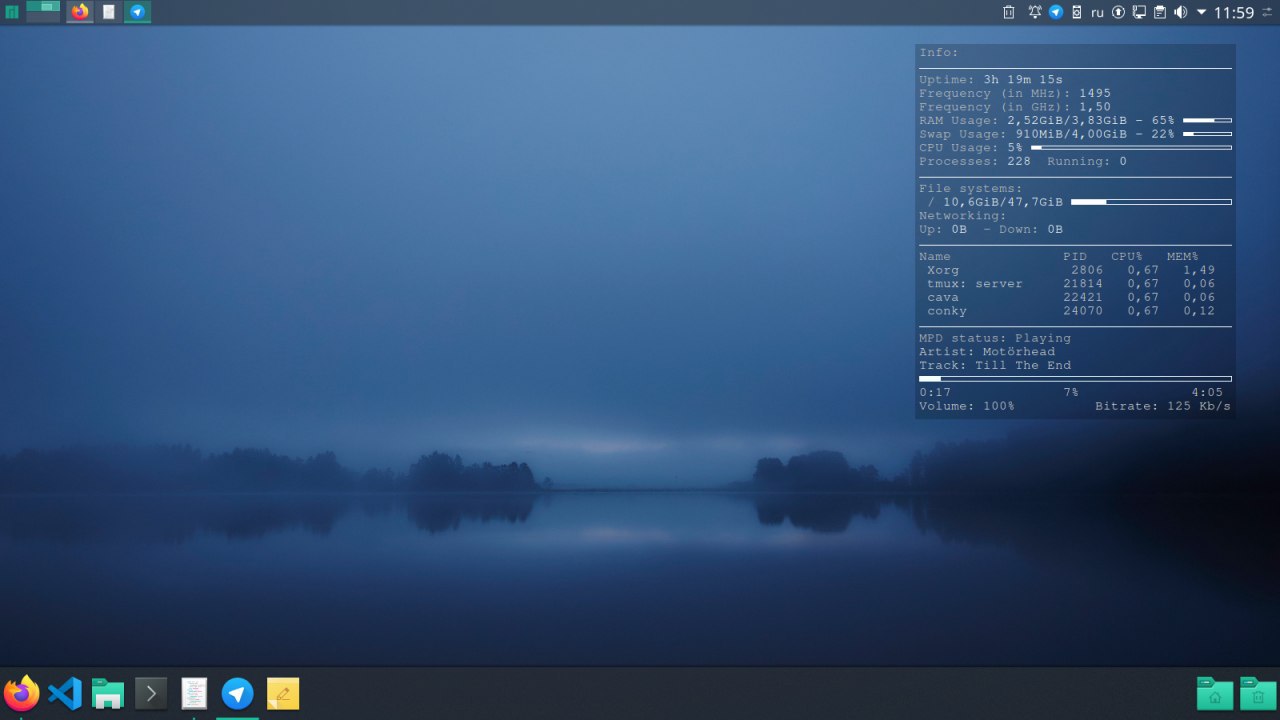The image size is (1280, 720).
Task: Open panel settings via the sliders icon
Action: [1268, 12]
